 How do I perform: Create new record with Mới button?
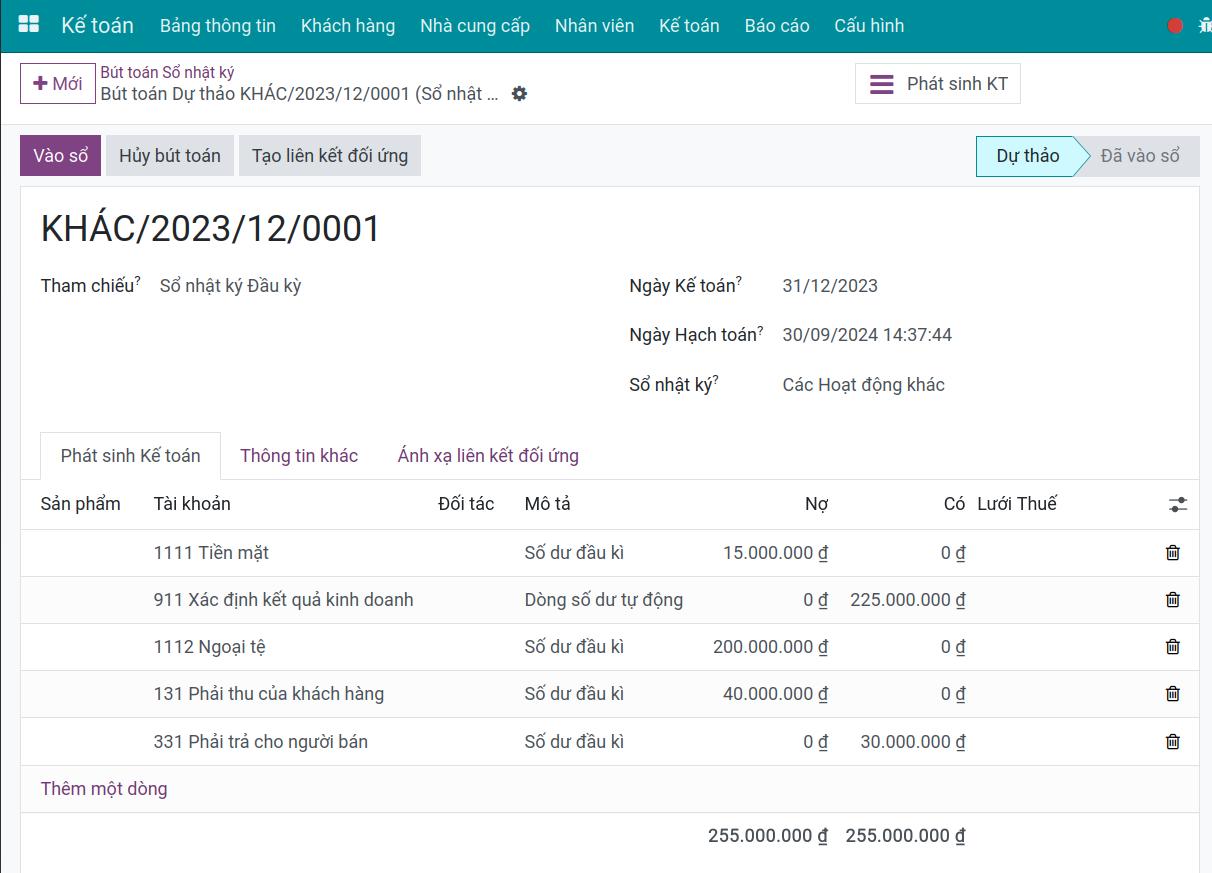[x=58, y=84]
